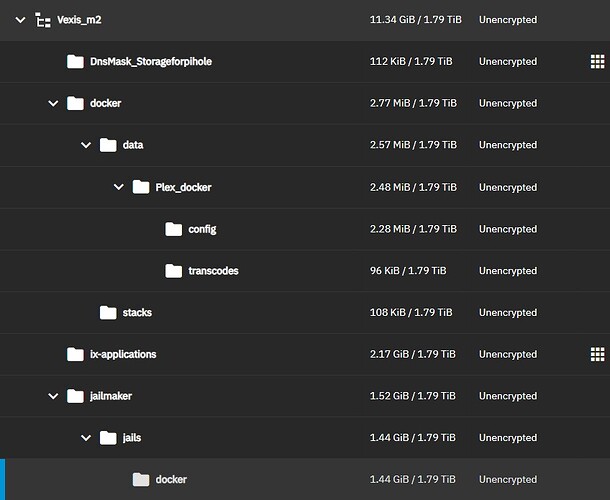Viewport: 610px width, 500px height.
Task: Click the grid apps icon on the ix-applications row
Action: [x=598, y=354]
